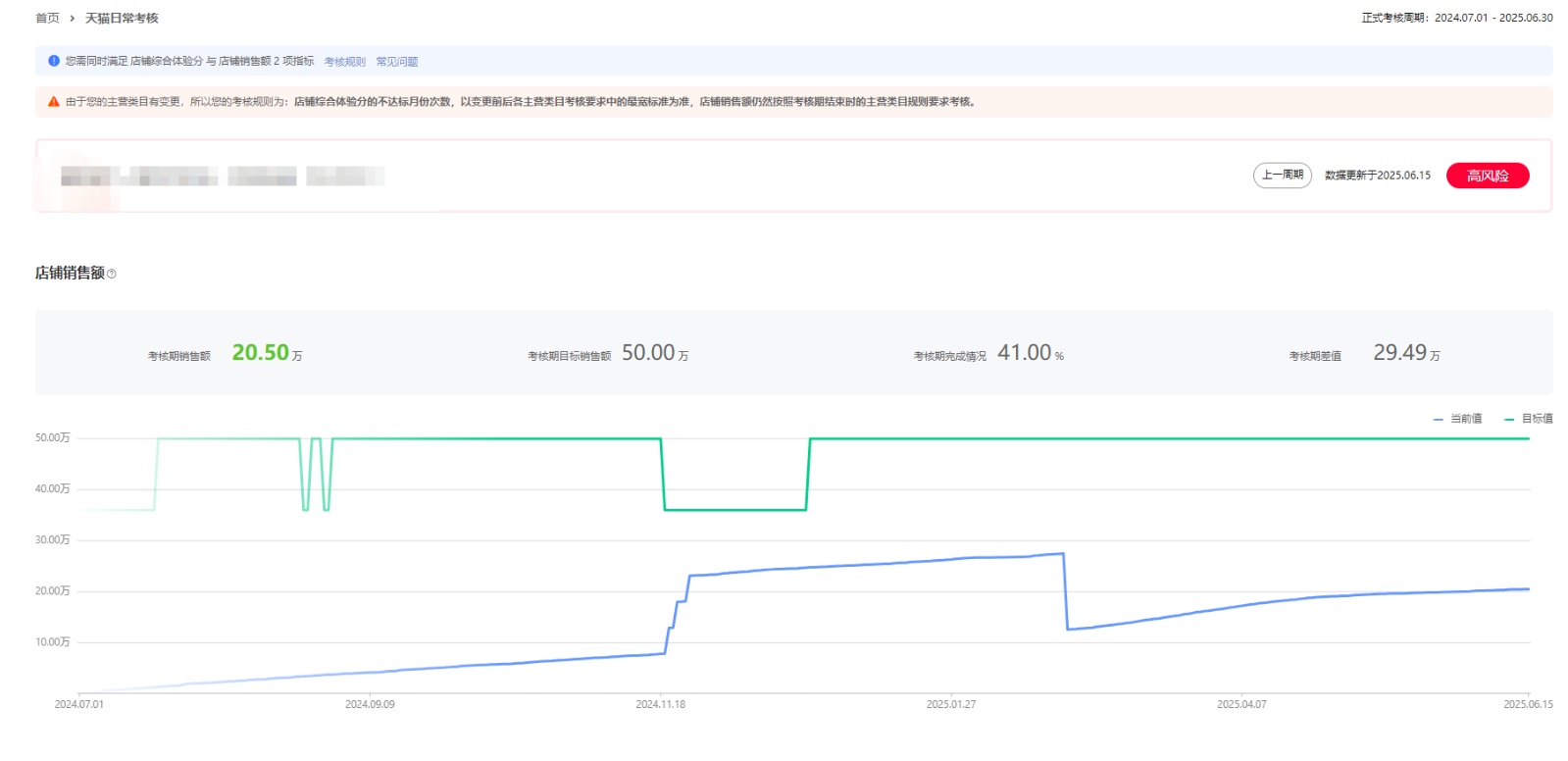
Task: Switch to 上一周期 data
Action: click(x=1282, y=176)
